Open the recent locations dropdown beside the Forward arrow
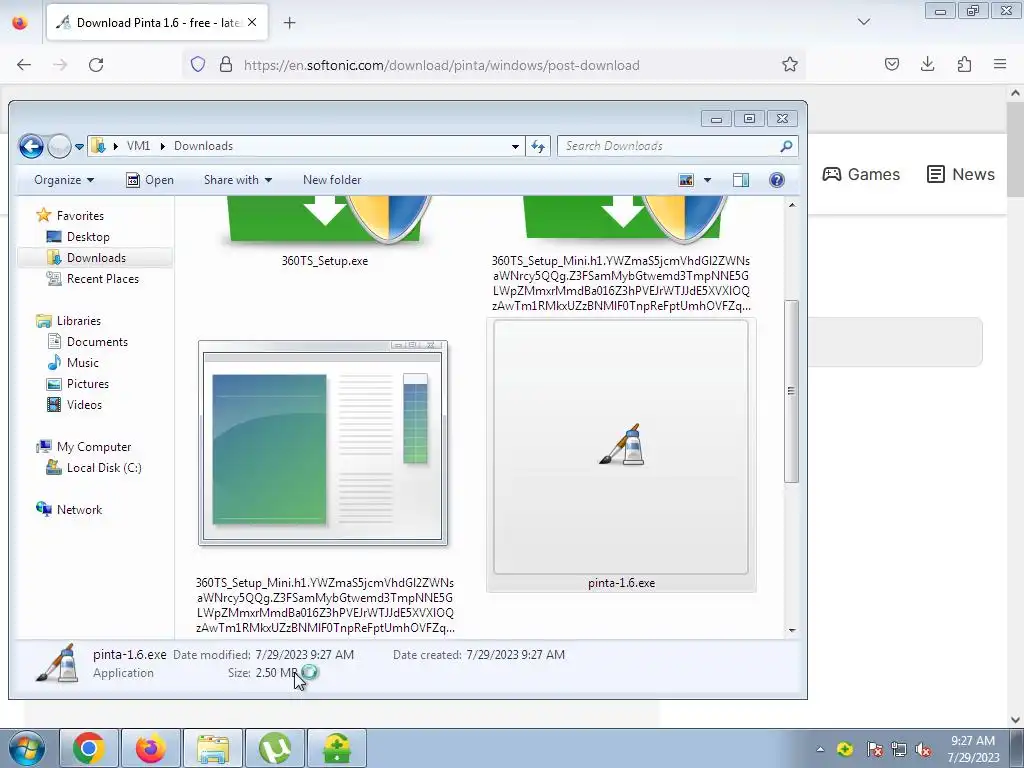Image resolution: width=1024 pixels, height=768 pixels. click(x=79, y=146)
